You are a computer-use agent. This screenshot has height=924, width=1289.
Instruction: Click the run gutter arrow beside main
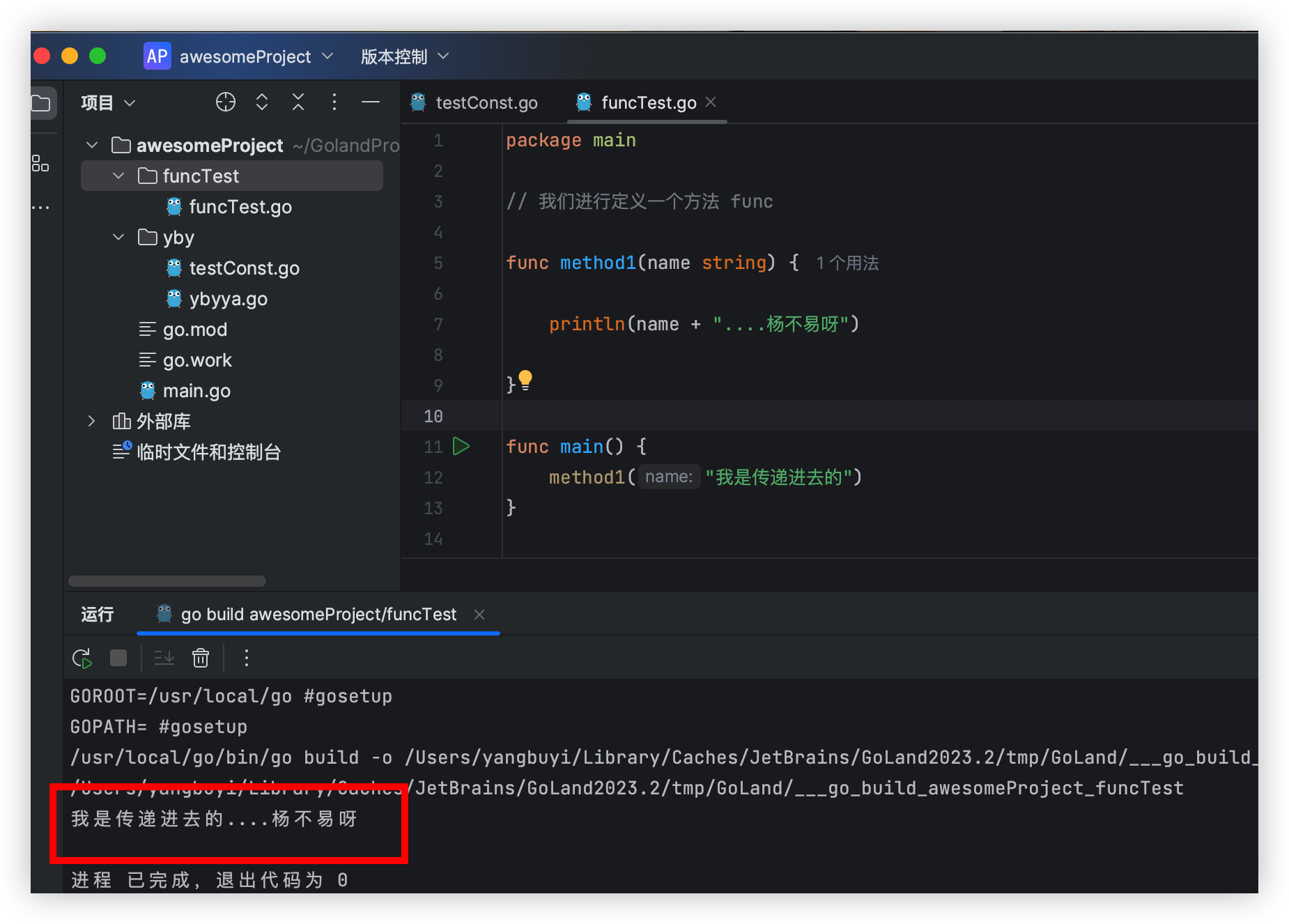pos(461,446)
